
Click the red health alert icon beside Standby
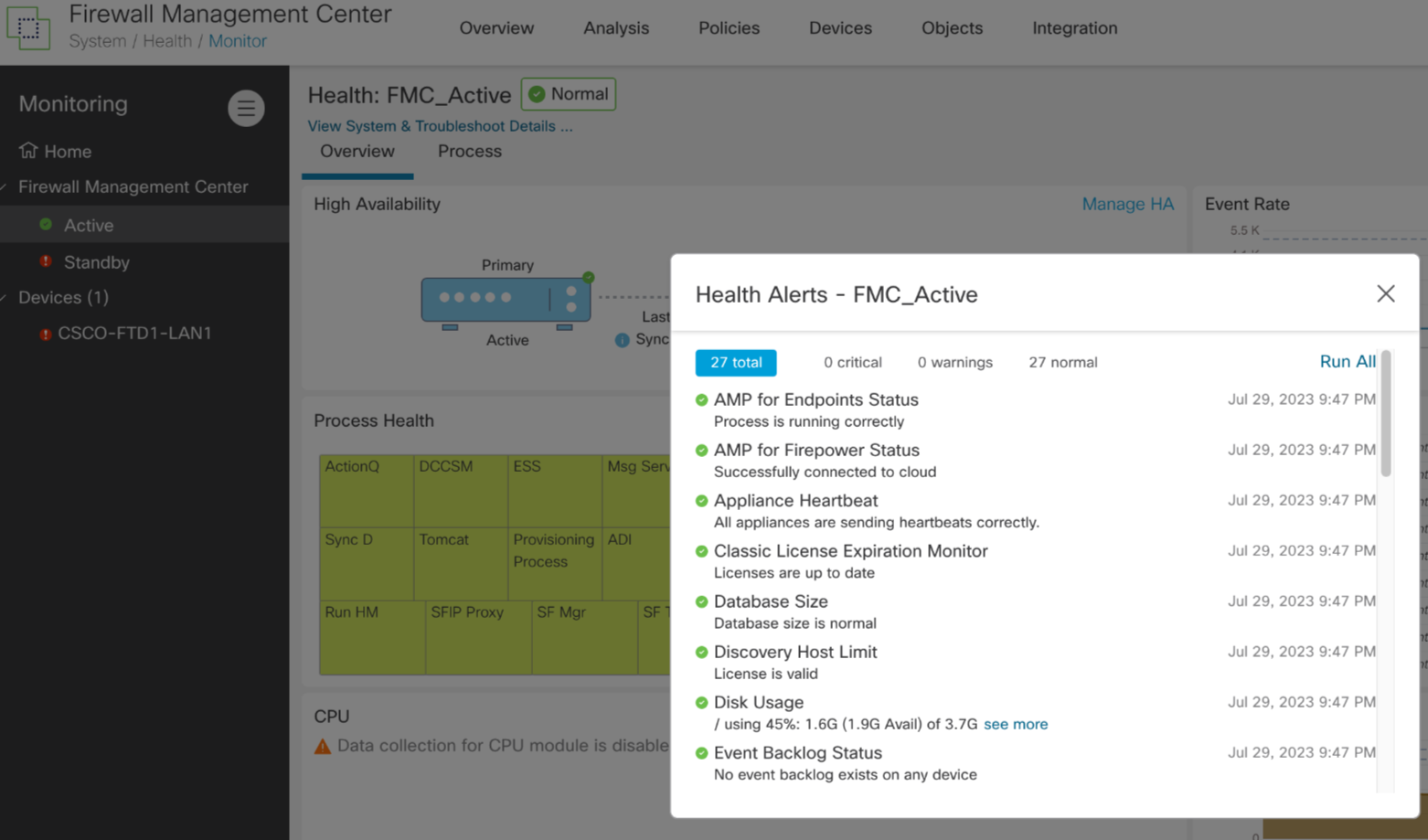click(x=46, y=261)
